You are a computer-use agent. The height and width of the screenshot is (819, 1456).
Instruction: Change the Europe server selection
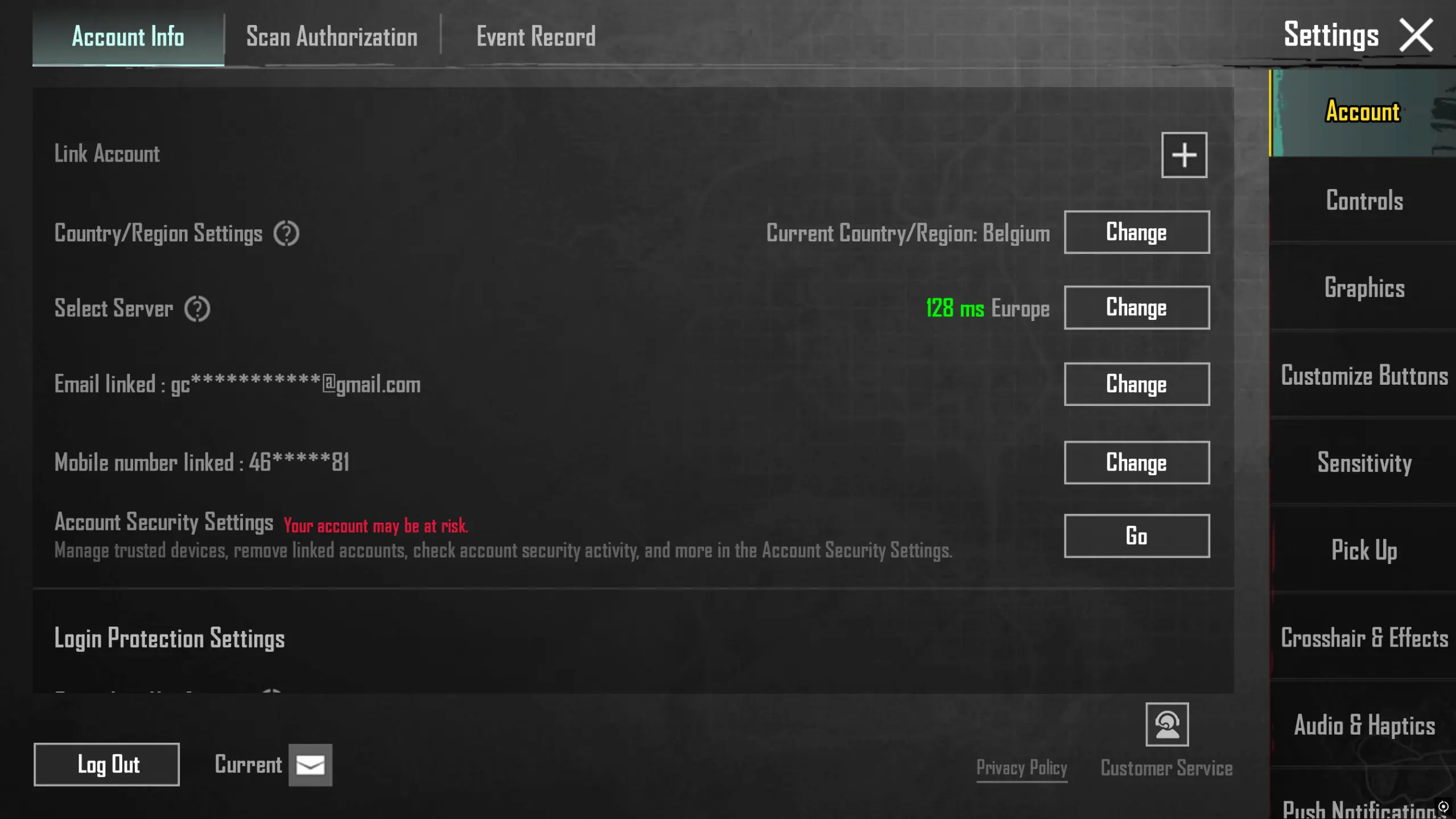coord(1136,307)
